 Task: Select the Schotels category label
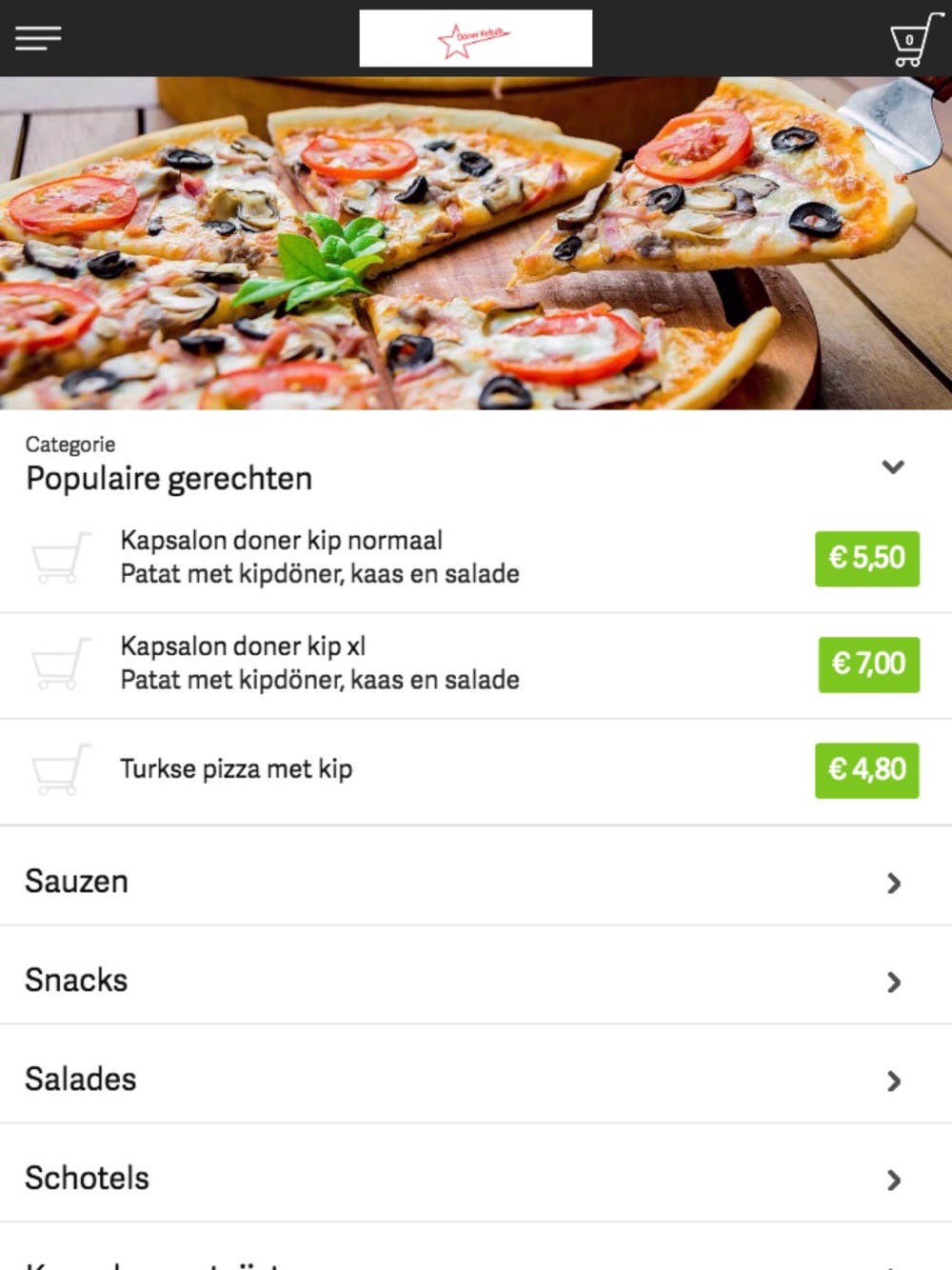[88, 1179]
